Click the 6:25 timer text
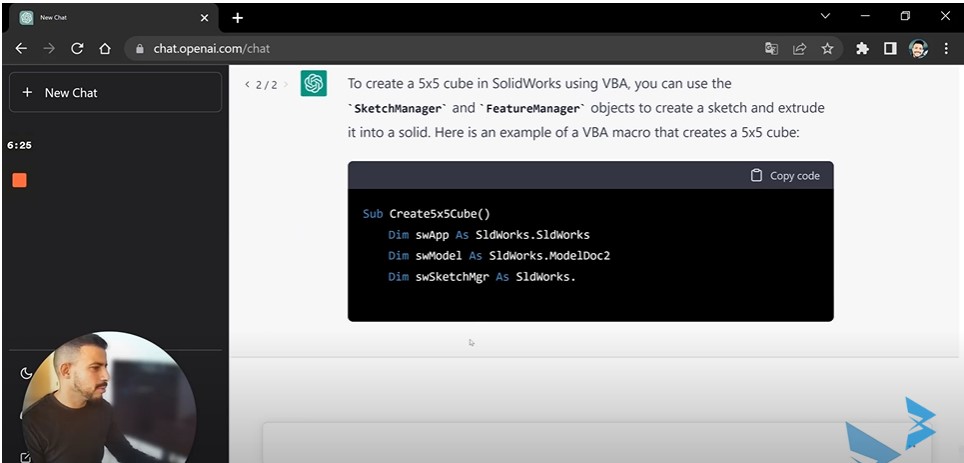Viewport: 964px width, 463px height. point(19,146)
